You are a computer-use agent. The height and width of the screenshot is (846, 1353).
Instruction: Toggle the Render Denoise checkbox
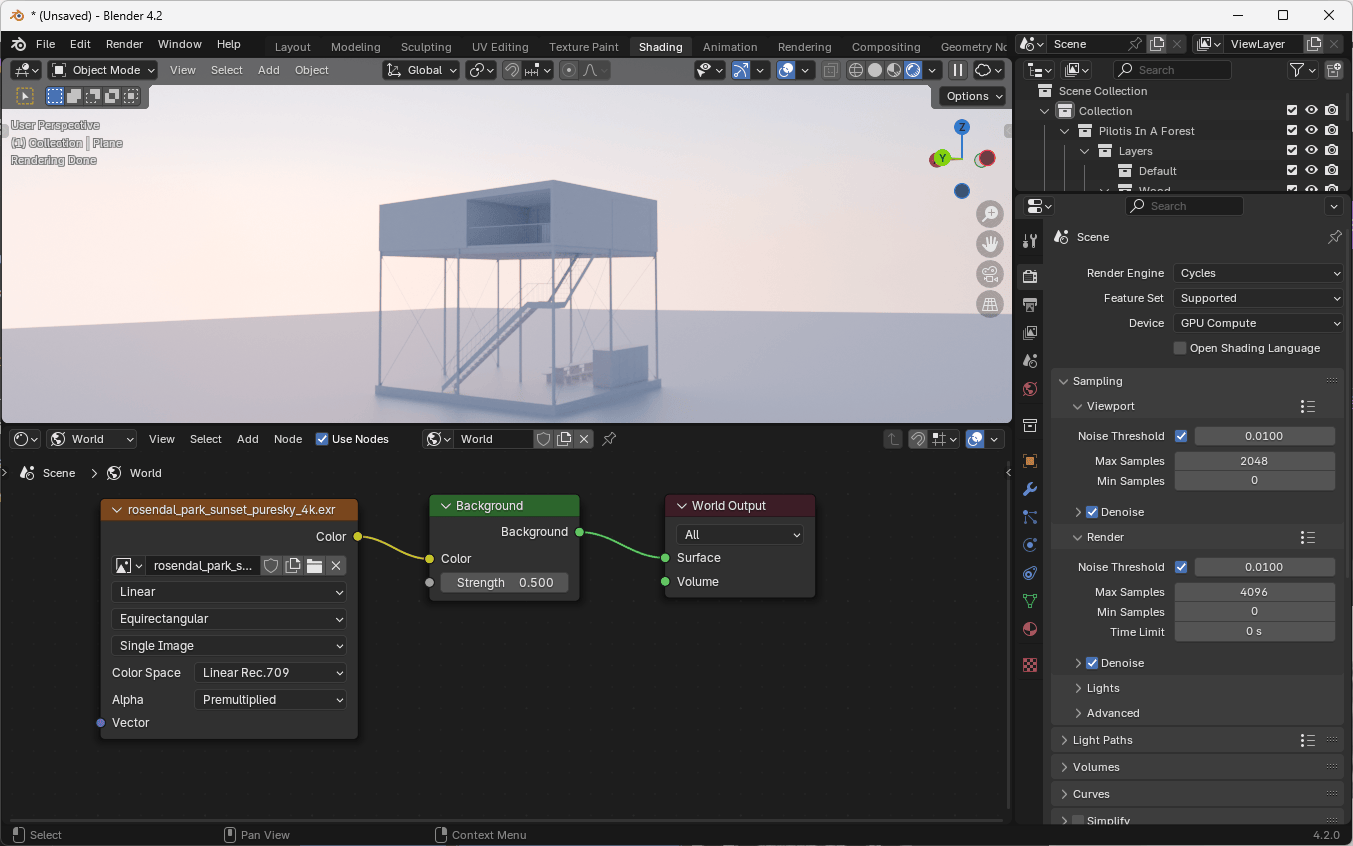point(1092,663)
